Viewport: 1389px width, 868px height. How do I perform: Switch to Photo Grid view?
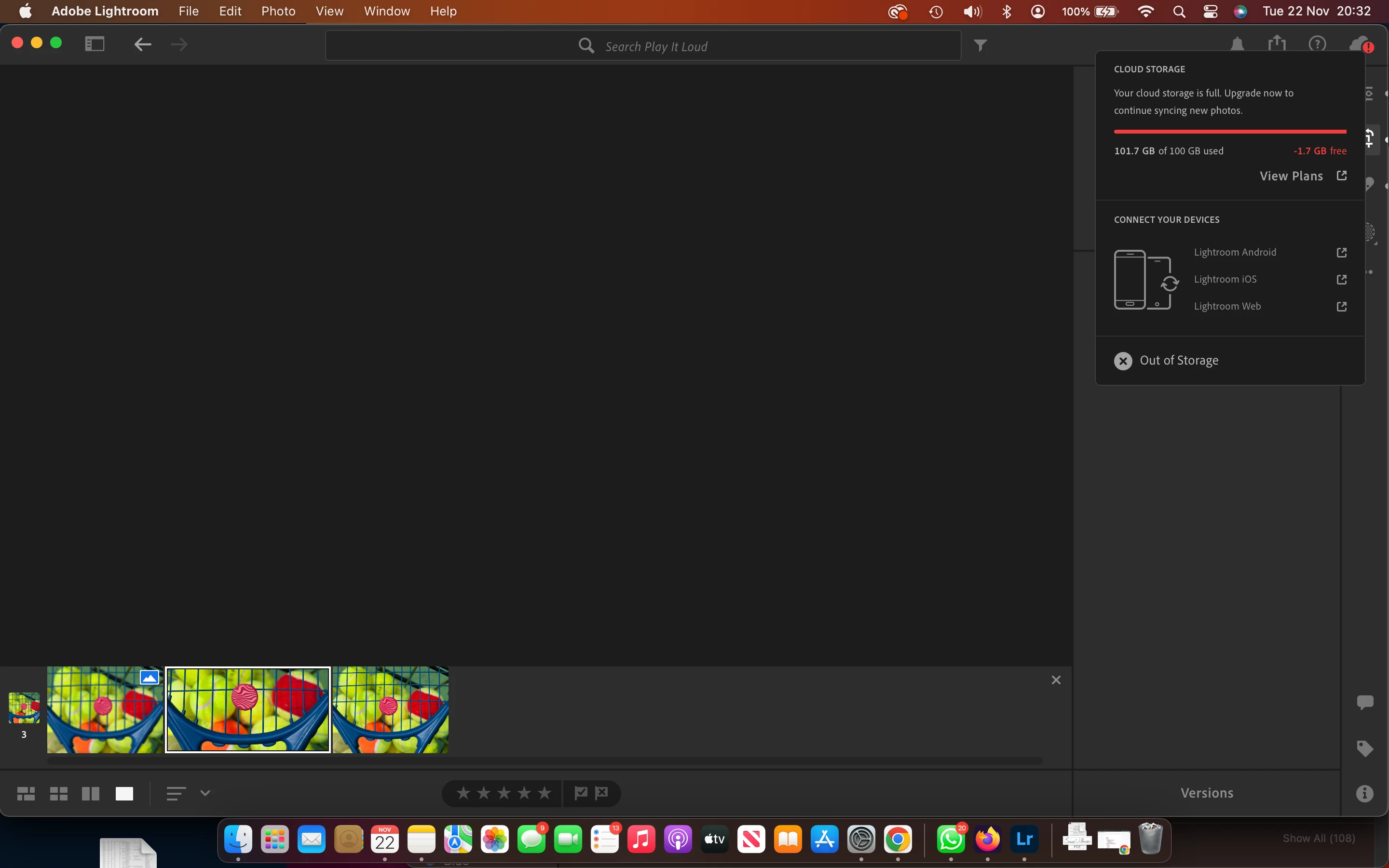coord(26,793)
